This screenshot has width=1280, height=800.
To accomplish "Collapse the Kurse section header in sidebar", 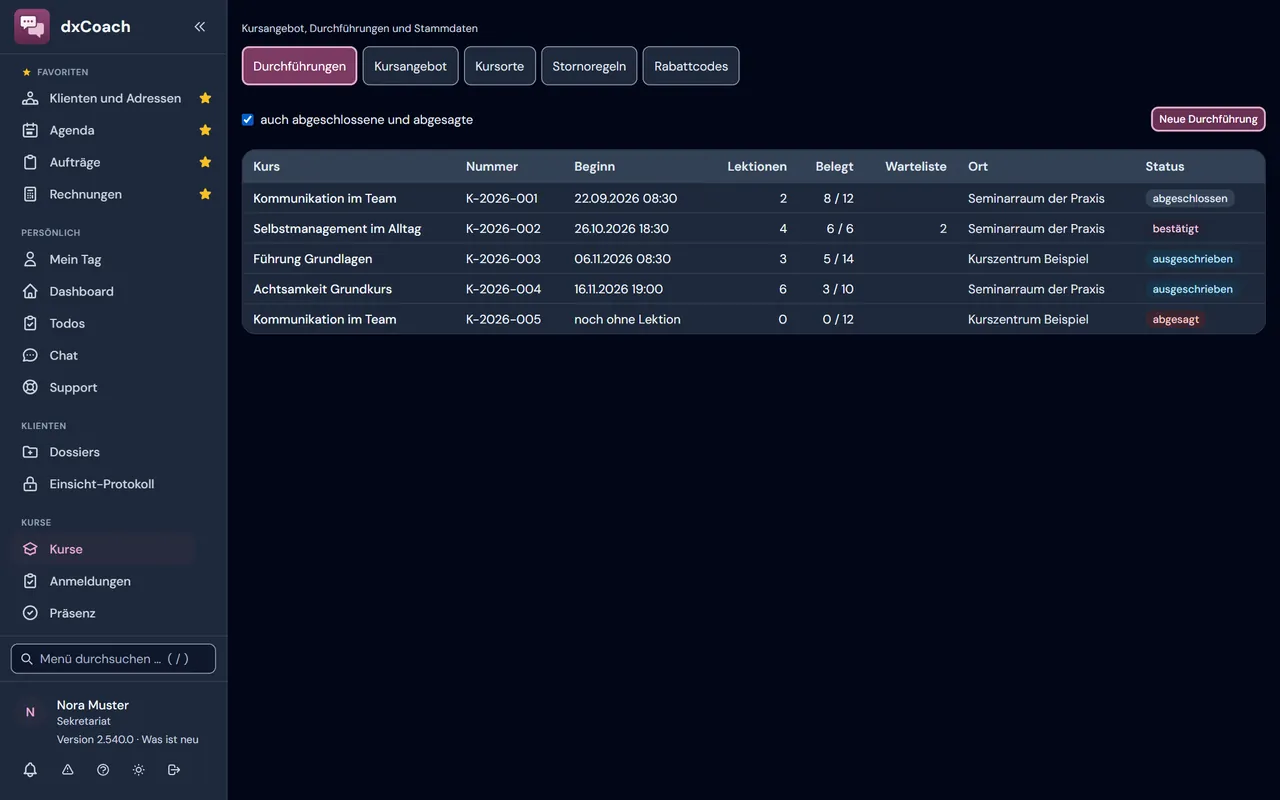I will [x=36, y=522].
